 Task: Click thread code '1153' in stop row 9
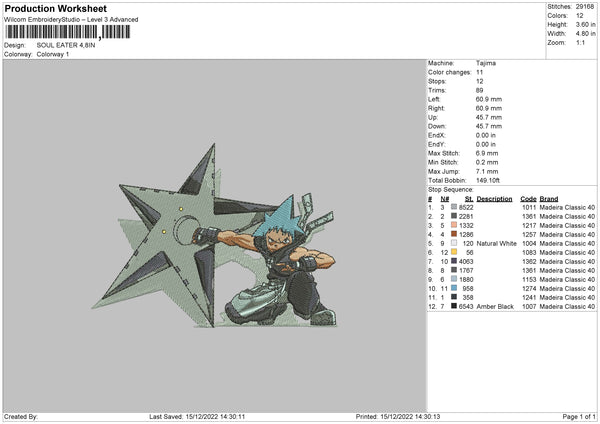[529, 279]
